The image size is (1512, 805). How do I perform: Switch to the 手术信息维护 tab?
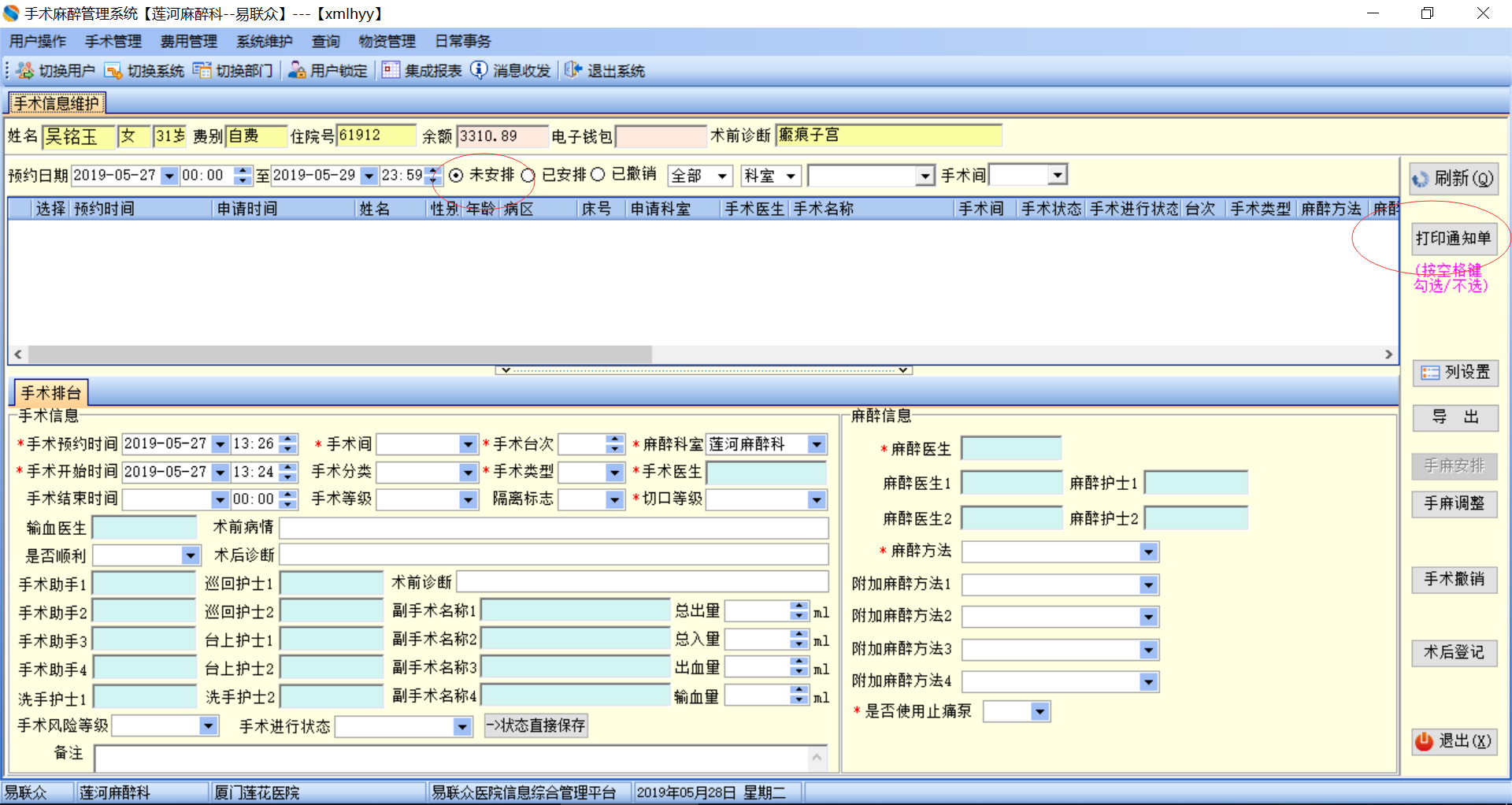tap(57, 103)
